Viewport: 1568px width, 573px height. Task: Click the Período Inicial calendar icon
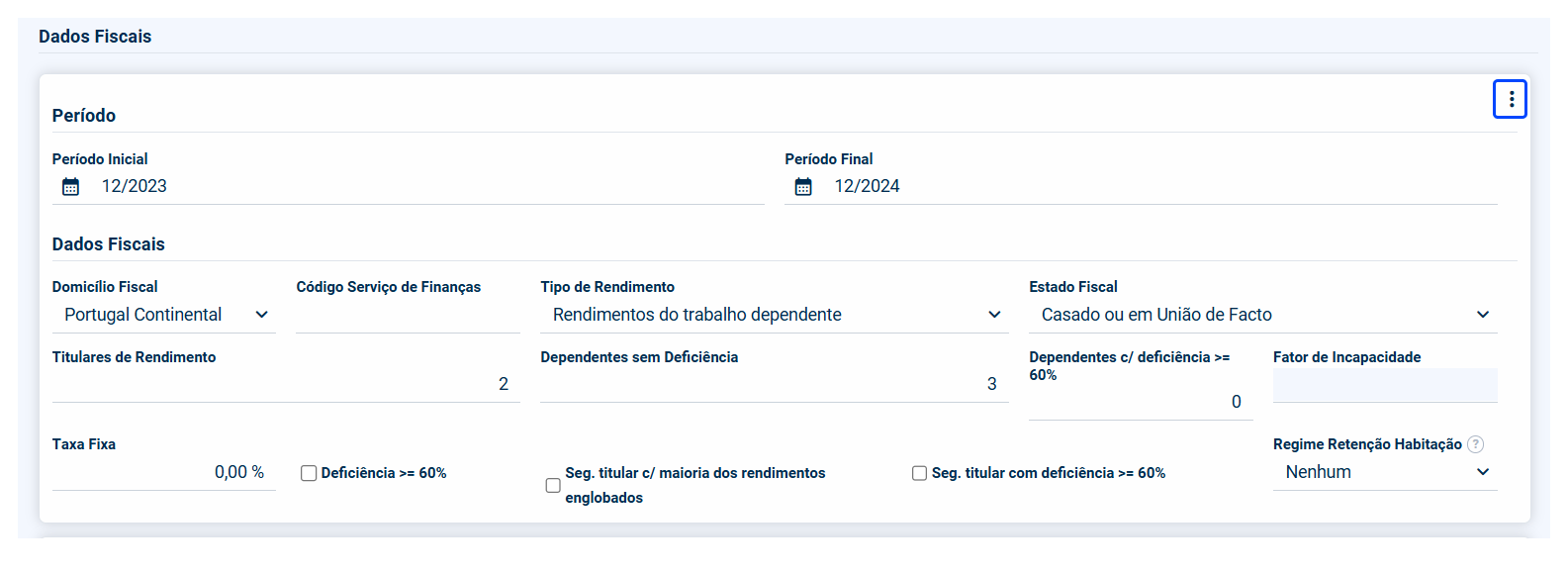[x=71, y=187]
